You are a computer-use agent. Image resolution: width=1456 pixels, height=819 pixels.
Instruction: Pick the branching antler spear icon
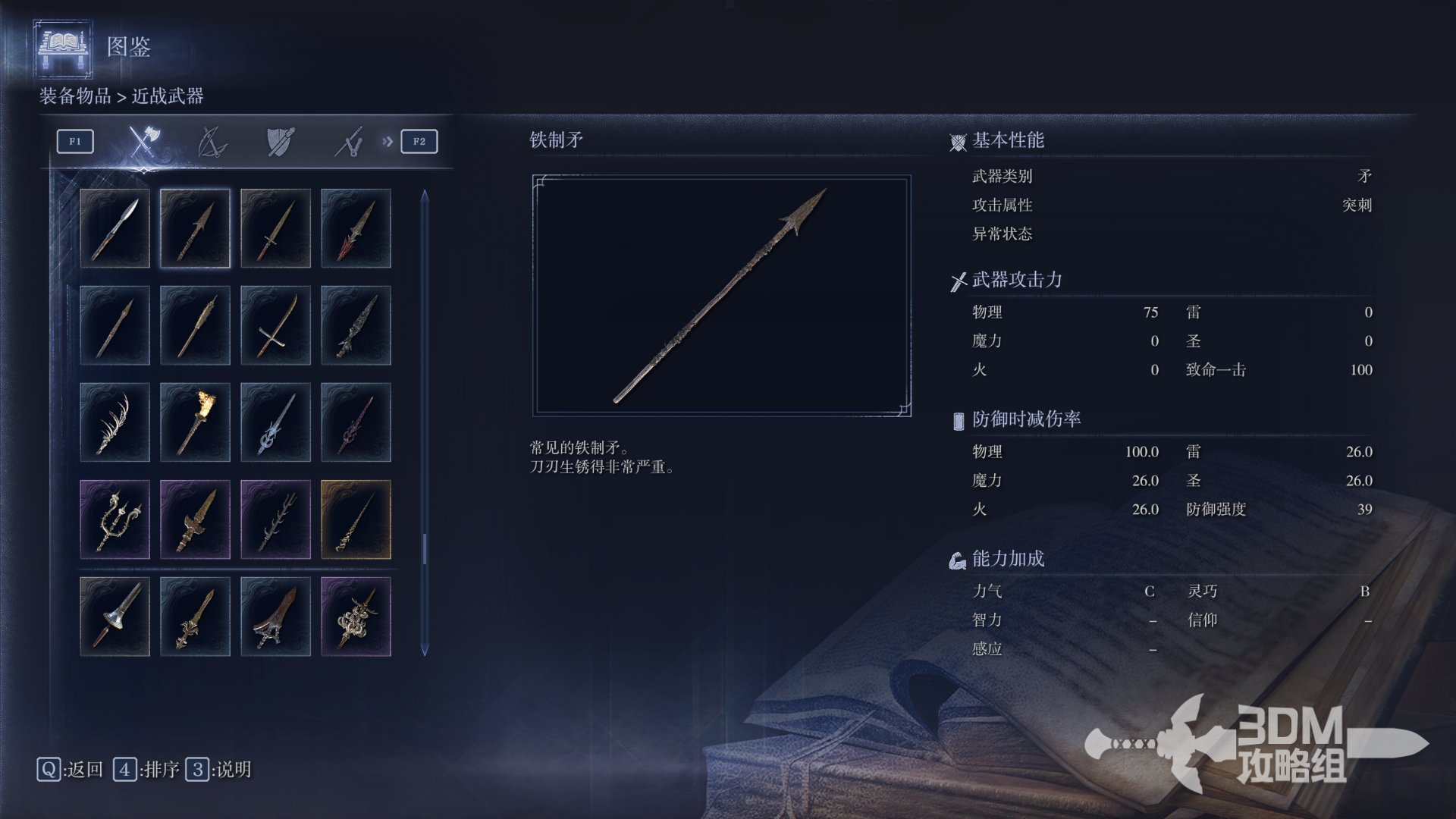point(115,422)
